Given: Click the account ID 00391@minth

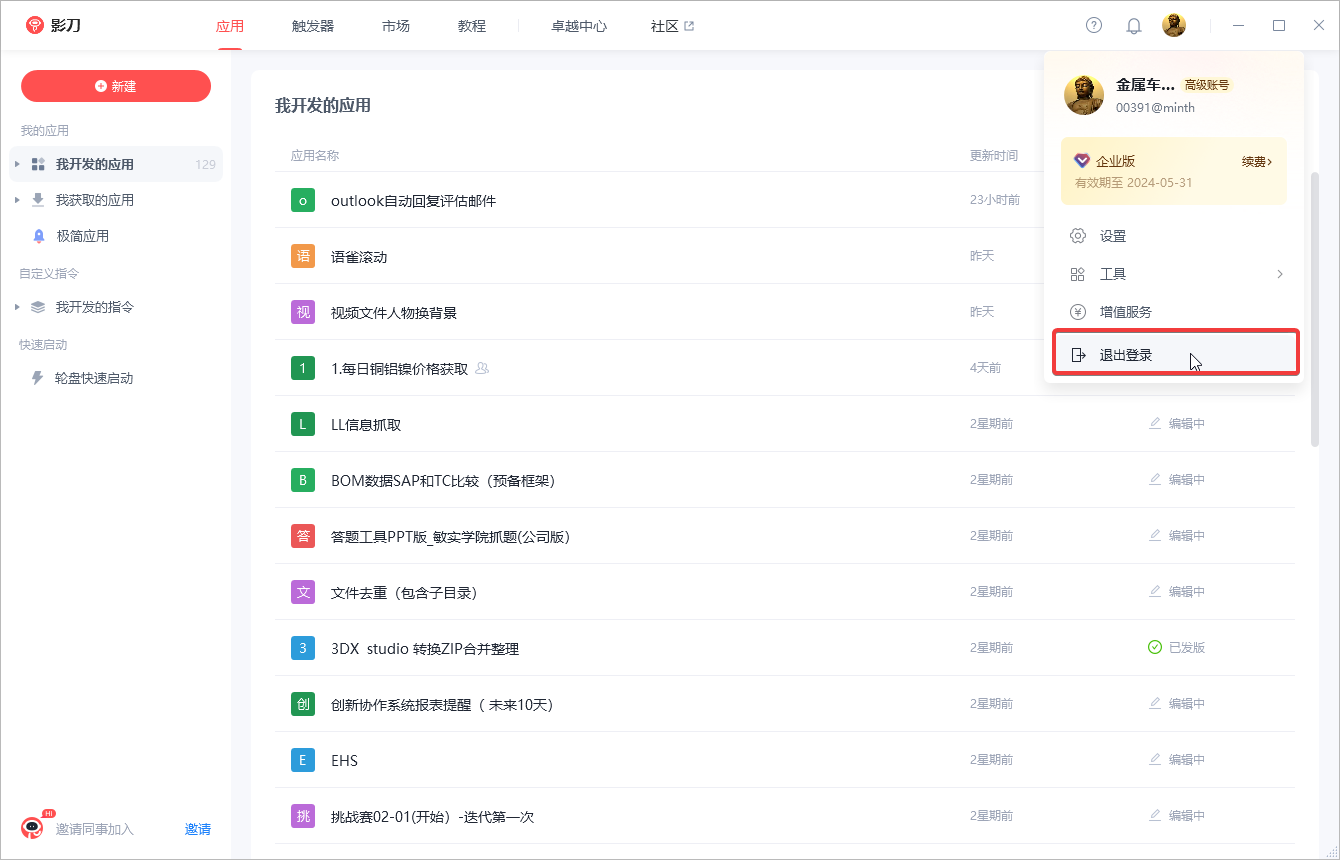Looking at the screenshot, I should point(1155,107).
